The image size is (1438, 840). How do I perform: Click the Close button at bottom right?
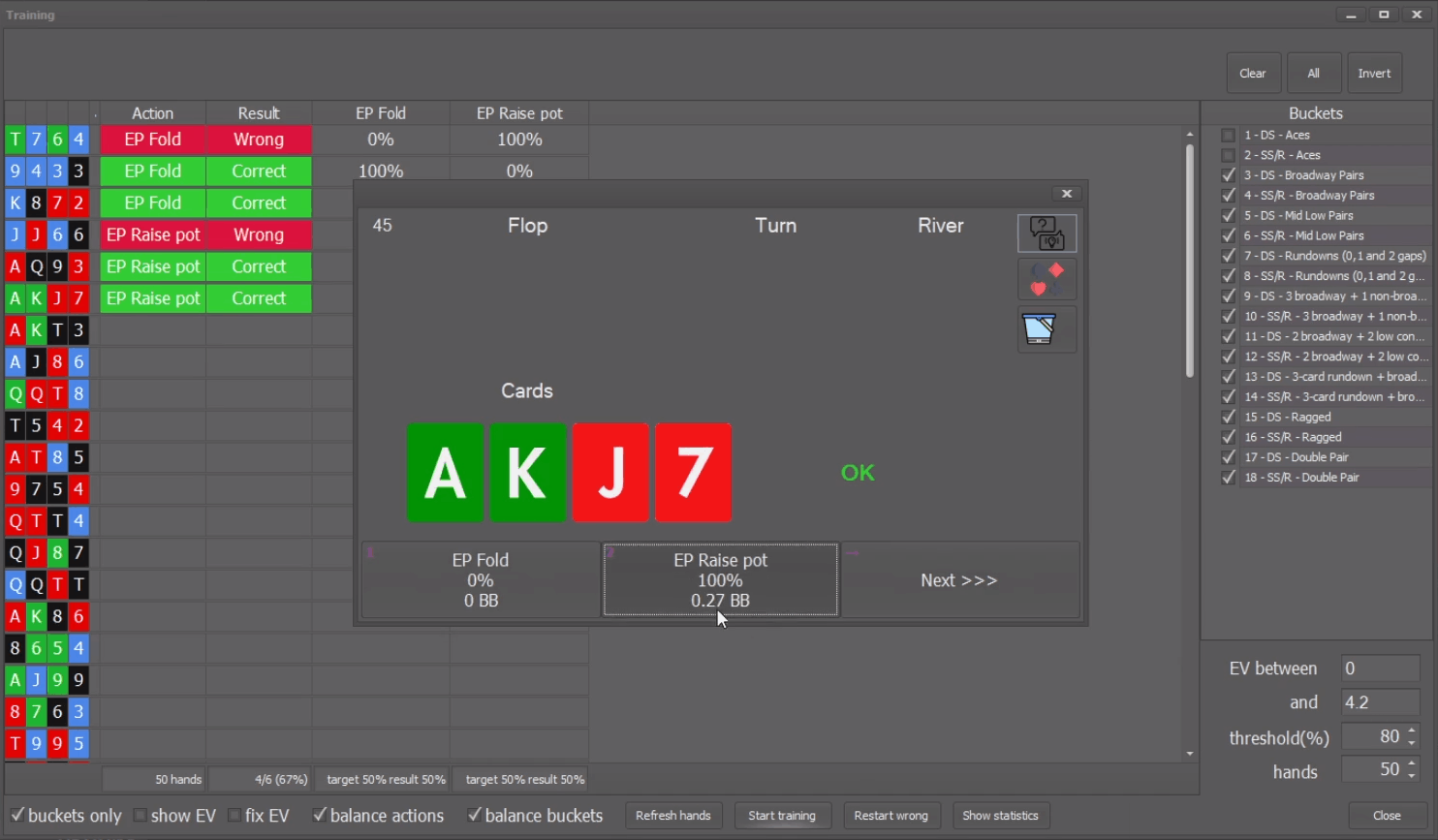[1387, 816]
